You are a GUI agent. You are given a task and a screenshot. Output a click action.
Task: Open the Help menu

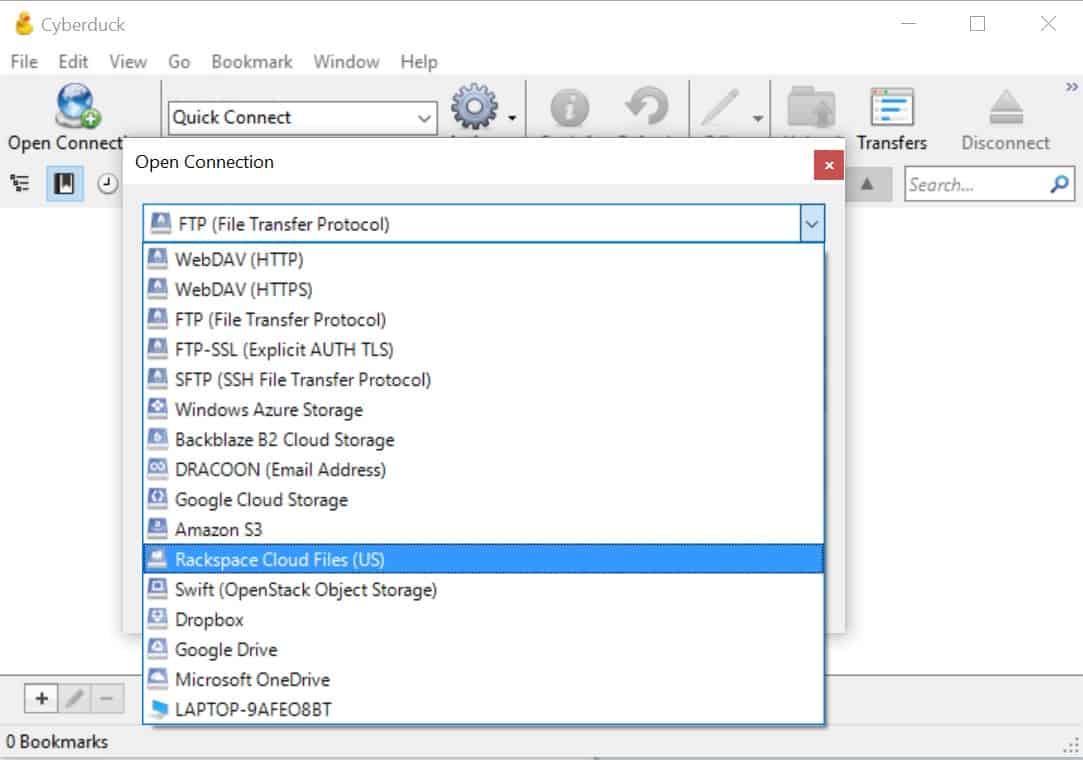(419, 61)
